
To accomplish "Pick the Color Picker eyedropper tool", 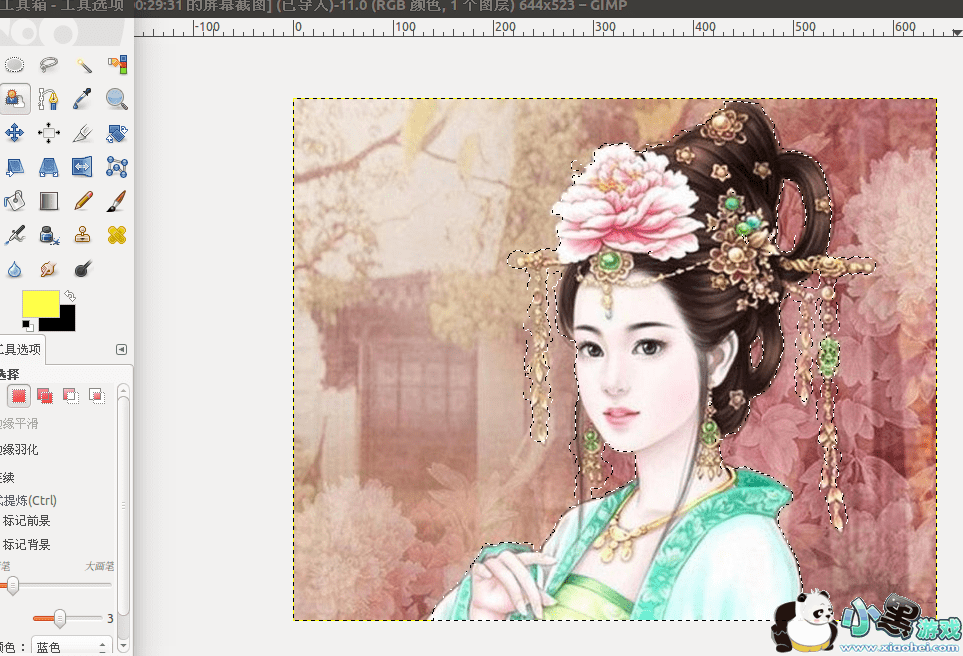I will 83,99.
